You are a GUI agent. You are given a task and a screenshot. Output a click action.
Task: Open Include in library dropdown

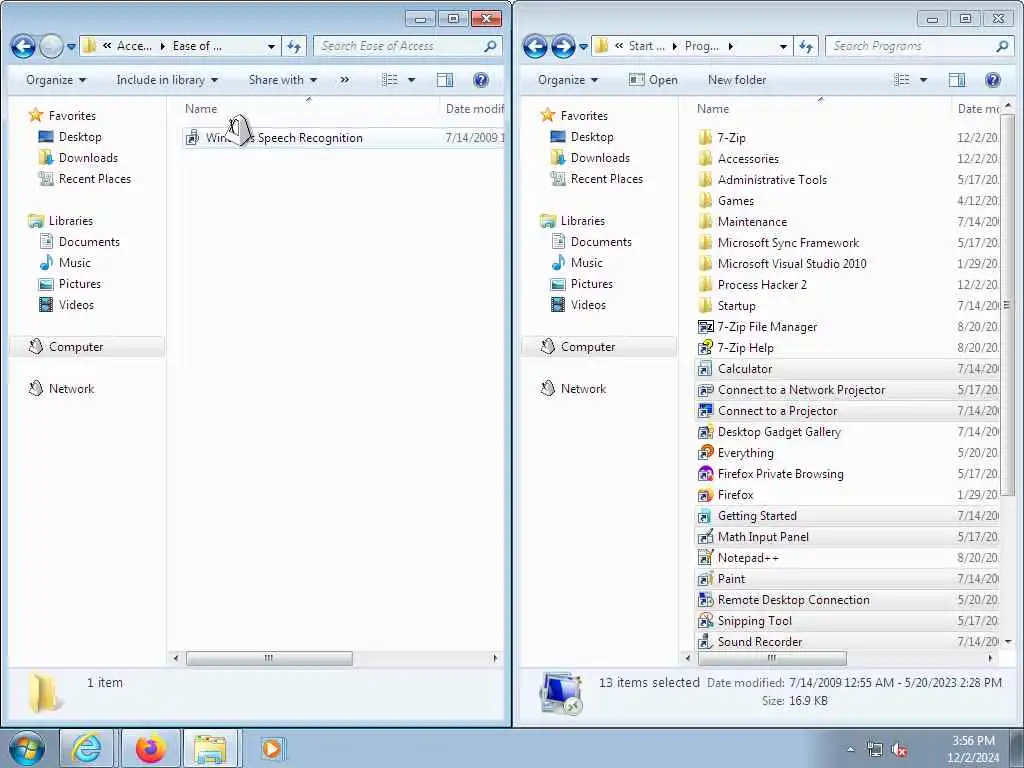[167, 80]
